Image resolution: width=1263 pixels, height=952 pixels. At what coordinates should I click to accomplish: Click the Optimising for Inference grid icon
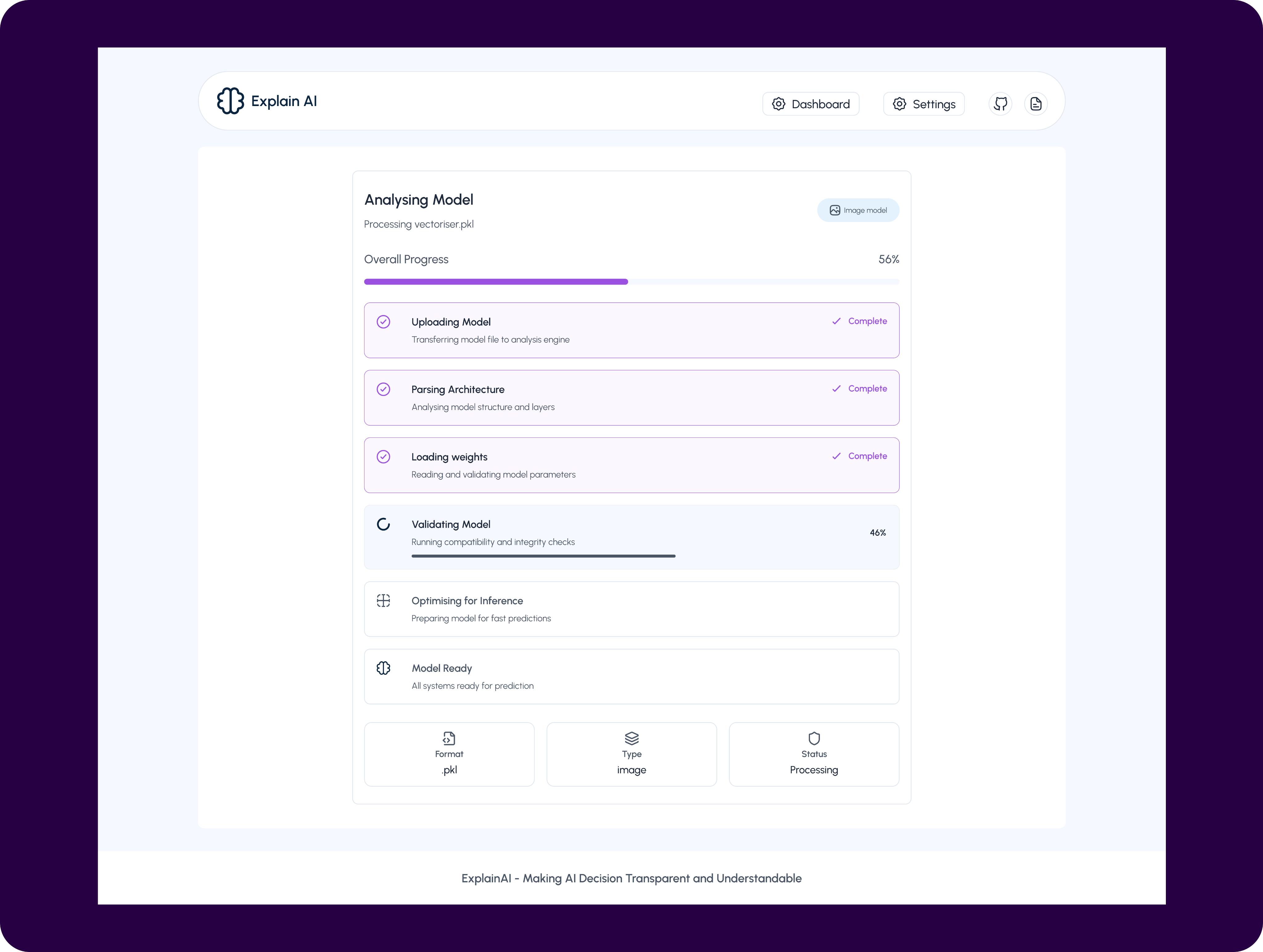384,601
